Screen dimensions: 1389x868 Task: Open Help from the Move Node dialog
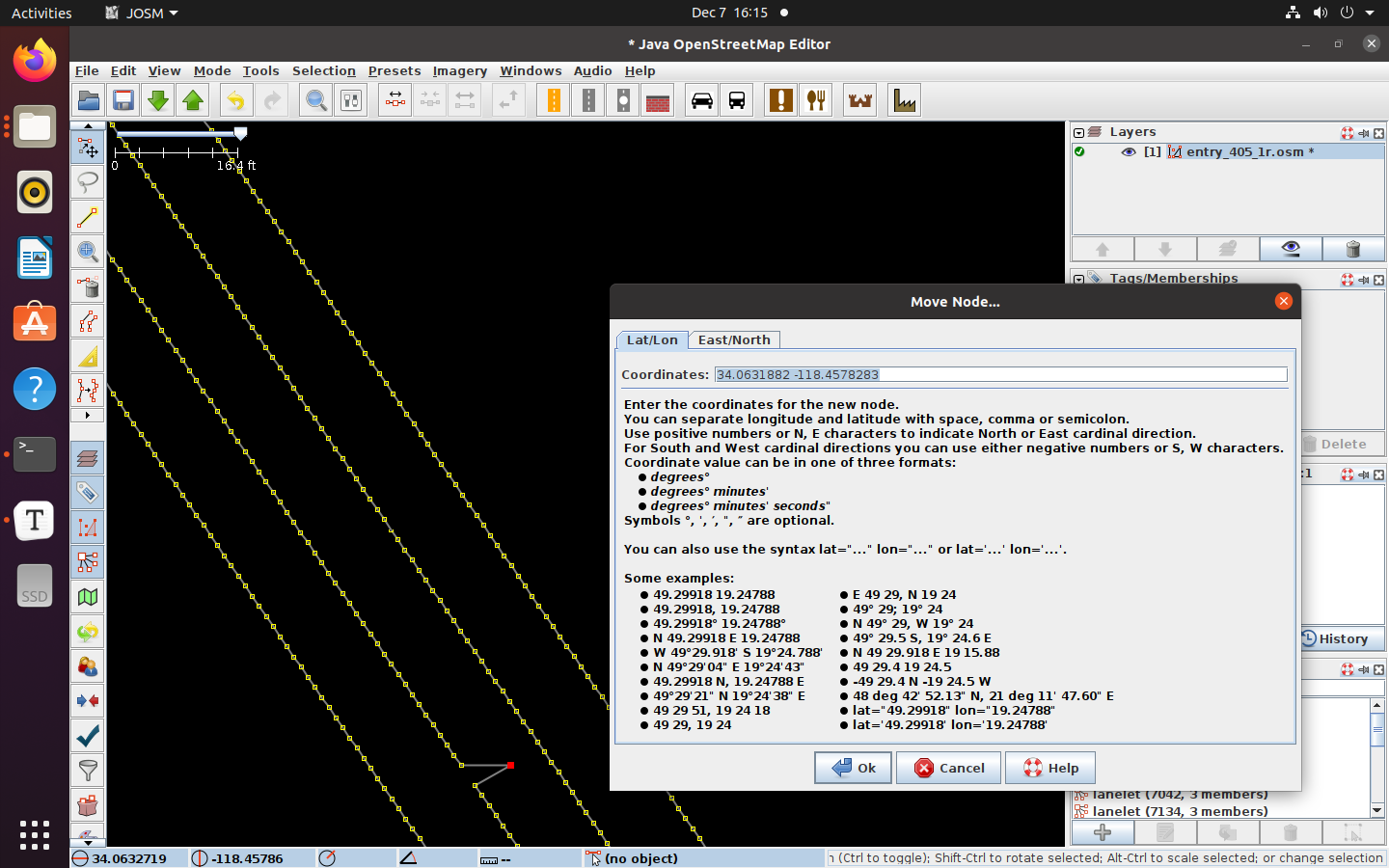pos(1050,768)
